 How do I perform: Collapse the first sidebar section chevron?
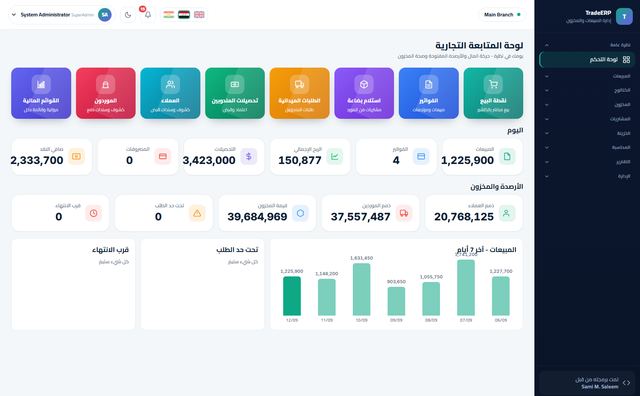coord(547,45)
